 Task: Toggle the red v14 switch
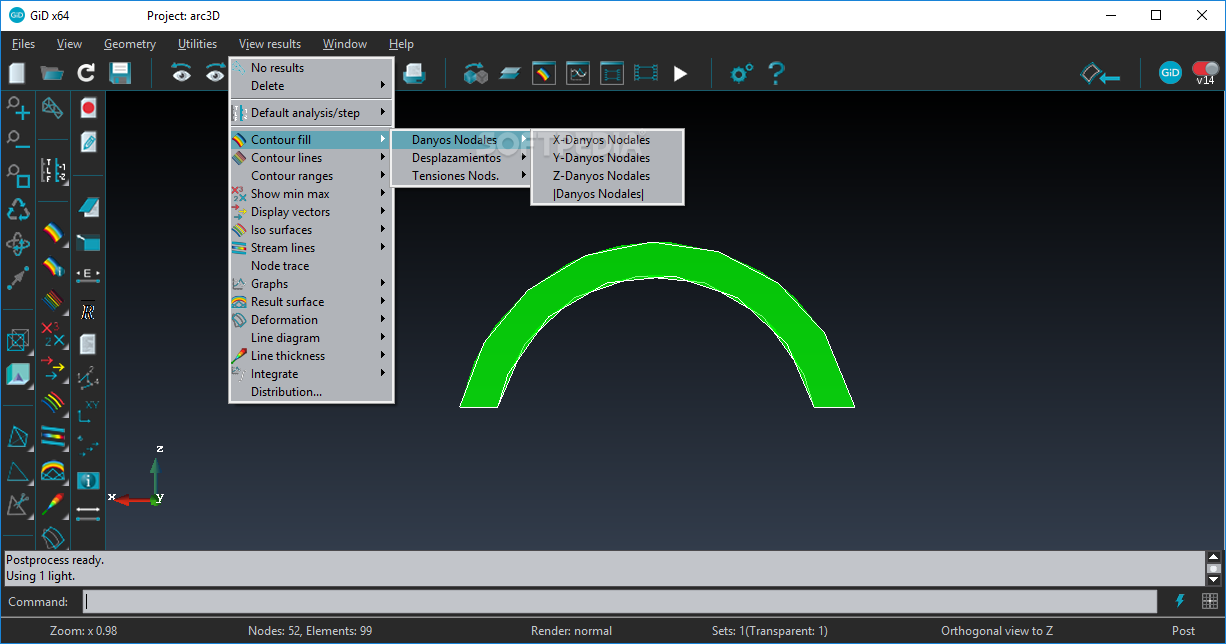[1205, 72]
